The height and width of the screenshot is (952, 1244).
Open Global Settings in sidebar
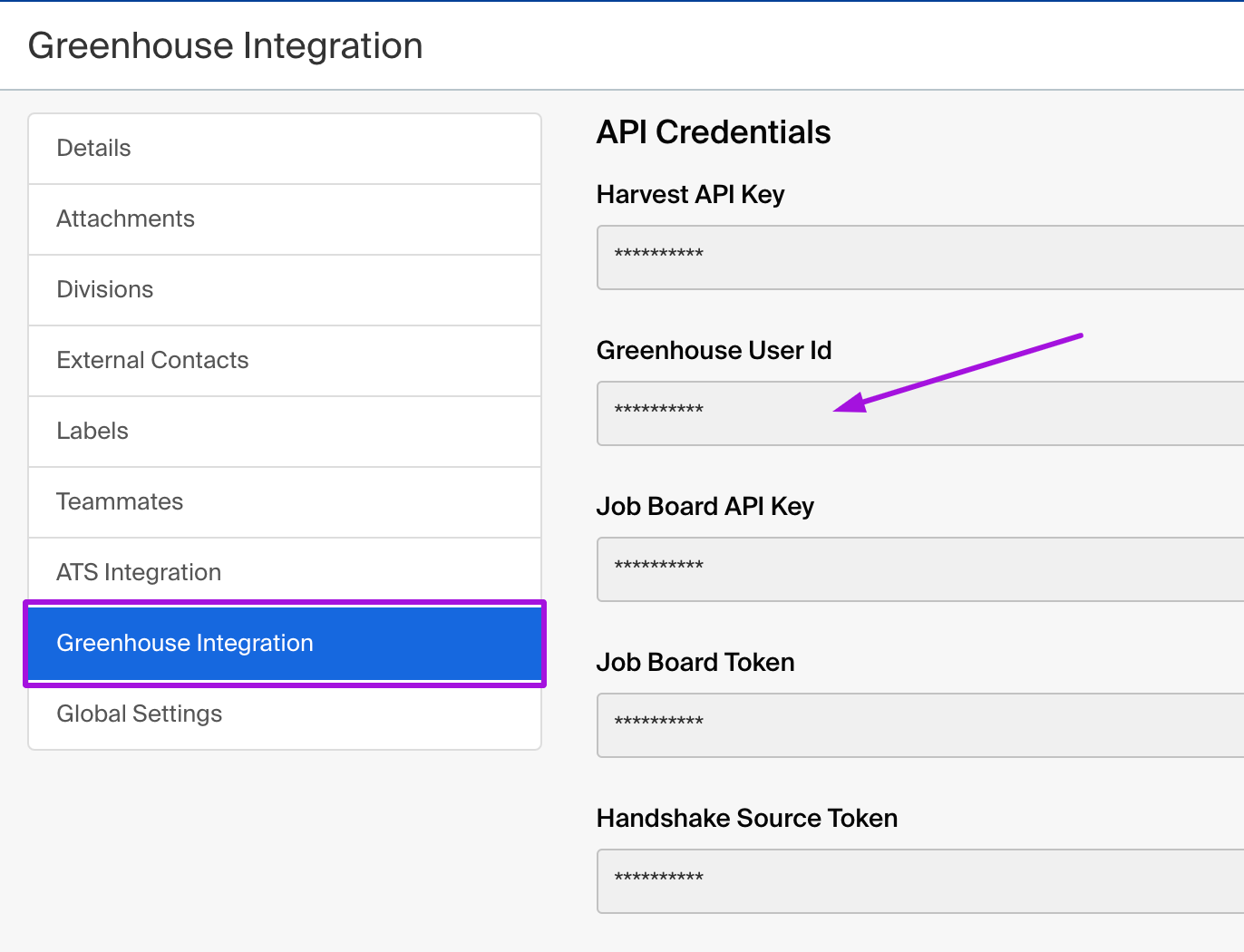pos(285,714)
